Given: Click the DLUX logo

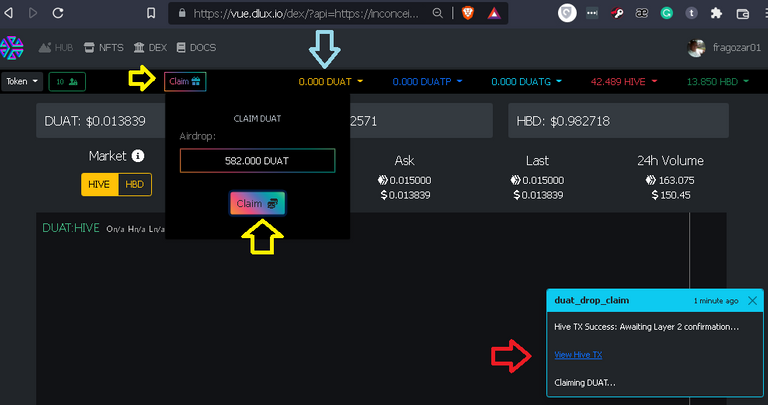Looking at the screenshot, I should click(x=12, y=48).
